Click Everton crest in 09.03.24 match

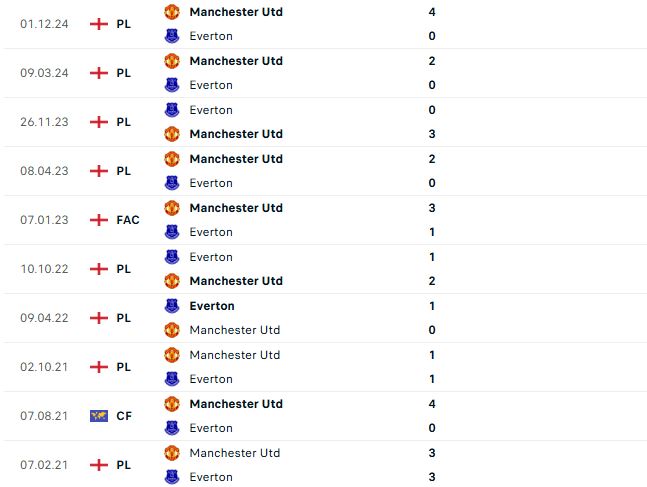pos(172,85)
